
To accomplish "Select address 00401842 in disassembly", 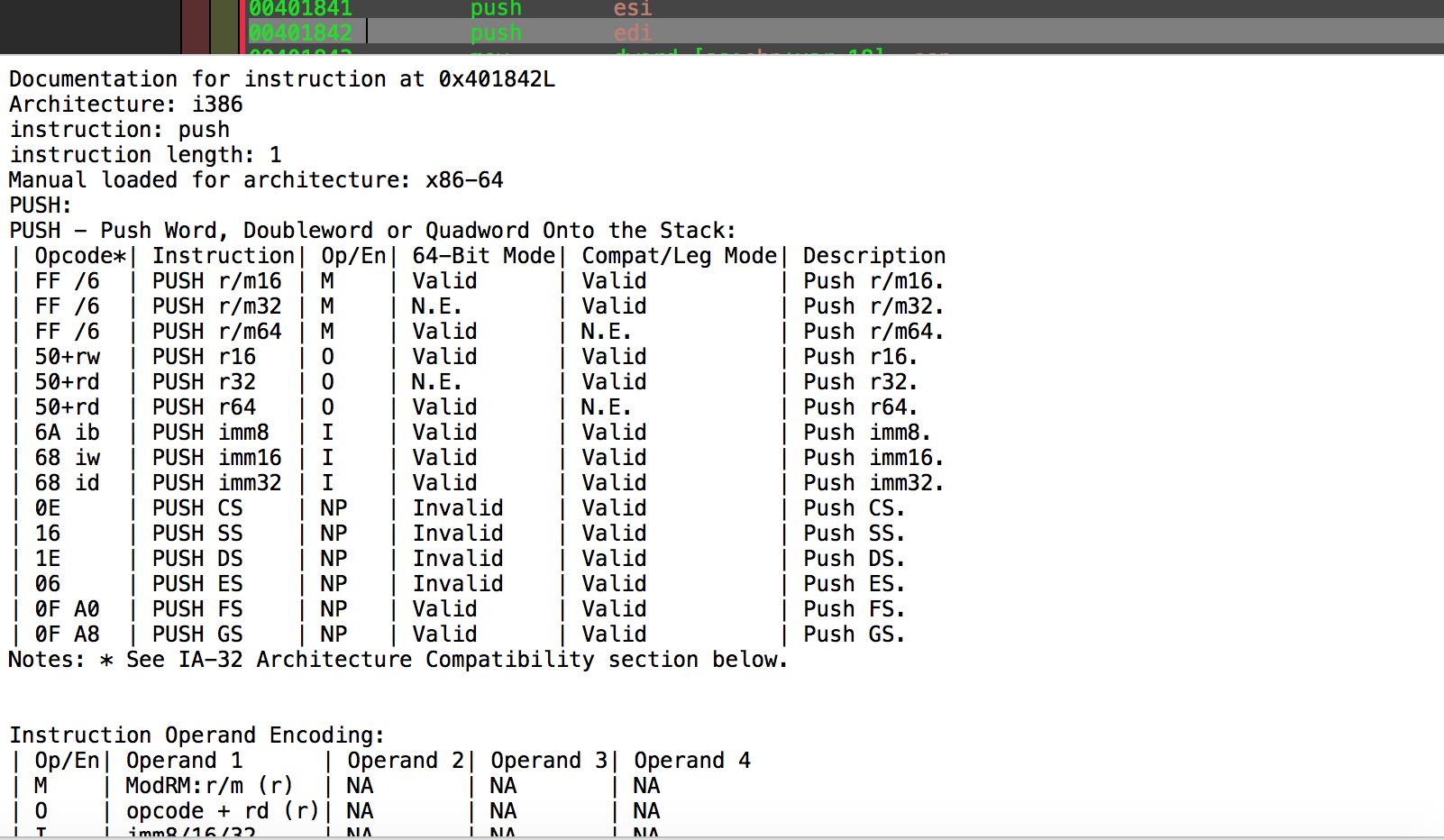I will 300,33.
